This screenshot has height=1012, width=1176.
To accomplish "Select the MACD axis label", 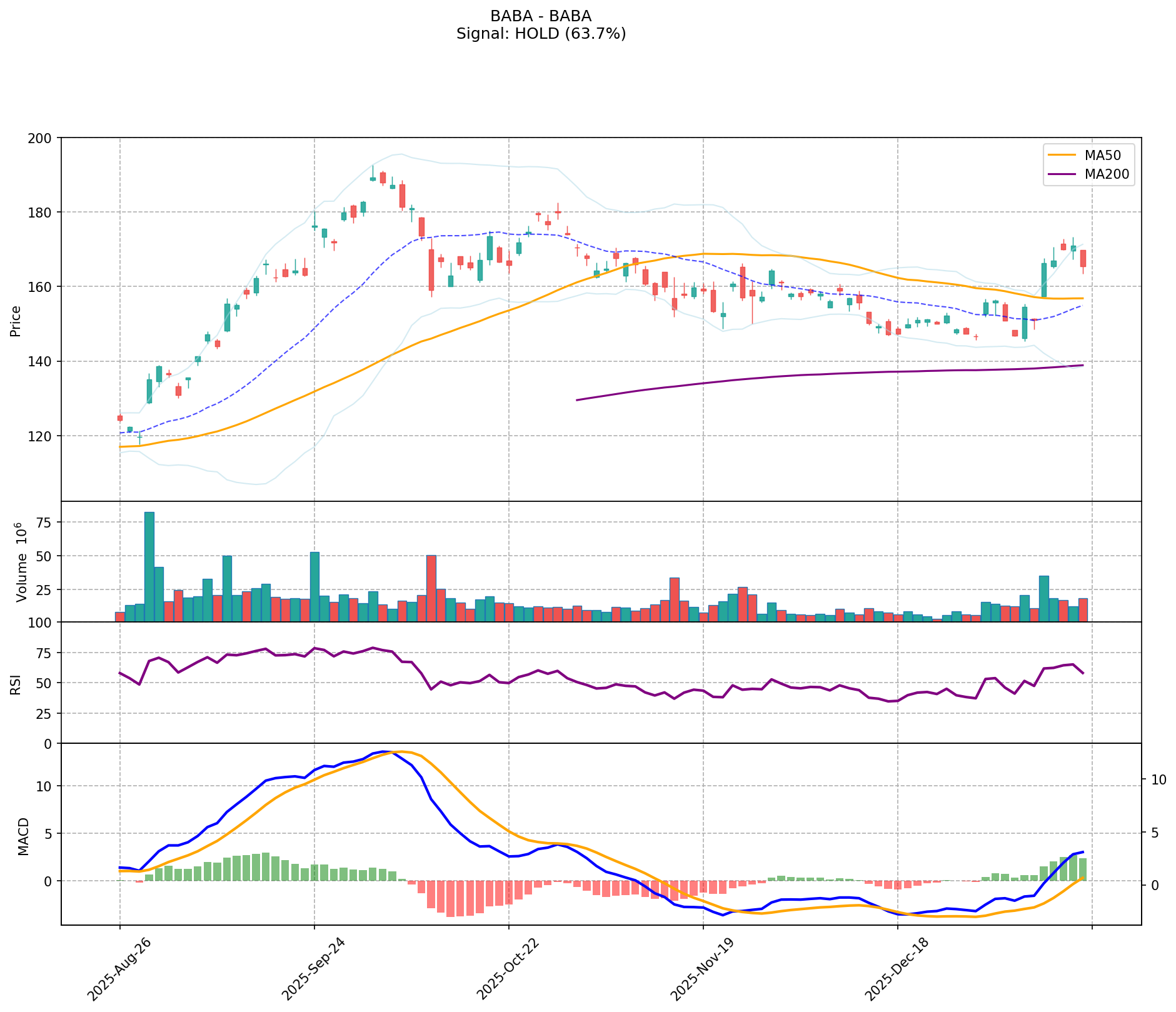I will [23, 836].
